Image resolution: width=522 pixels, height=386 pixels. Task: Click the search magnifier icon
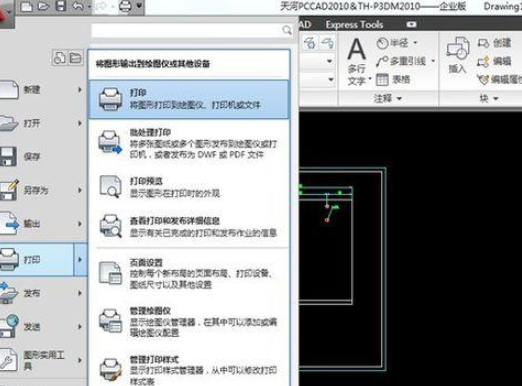(x=287, y=30)
